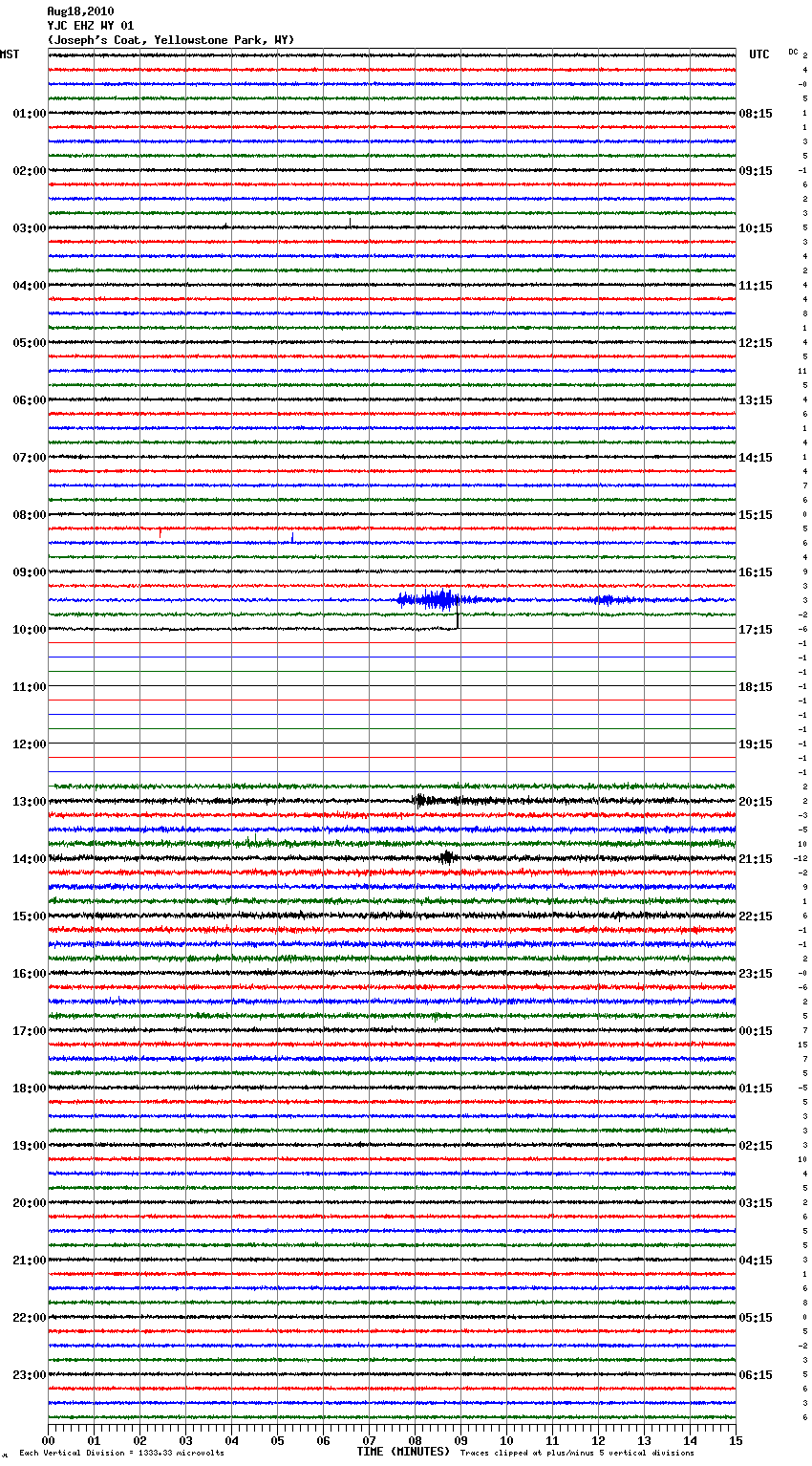Click the 15:15 UTC time label
Screen dimensions: 812x1466
756,515
